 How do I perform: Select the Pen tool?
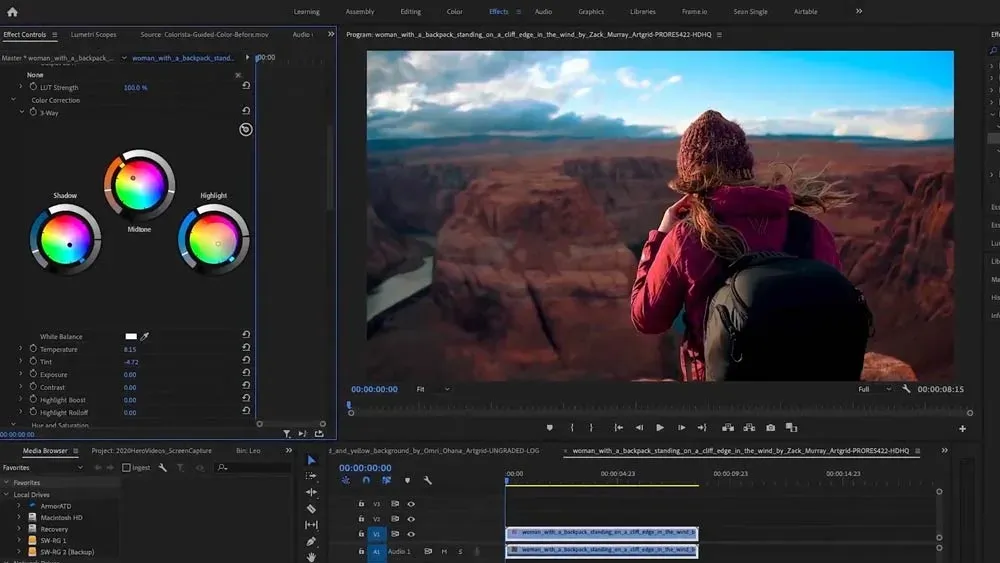311,541
